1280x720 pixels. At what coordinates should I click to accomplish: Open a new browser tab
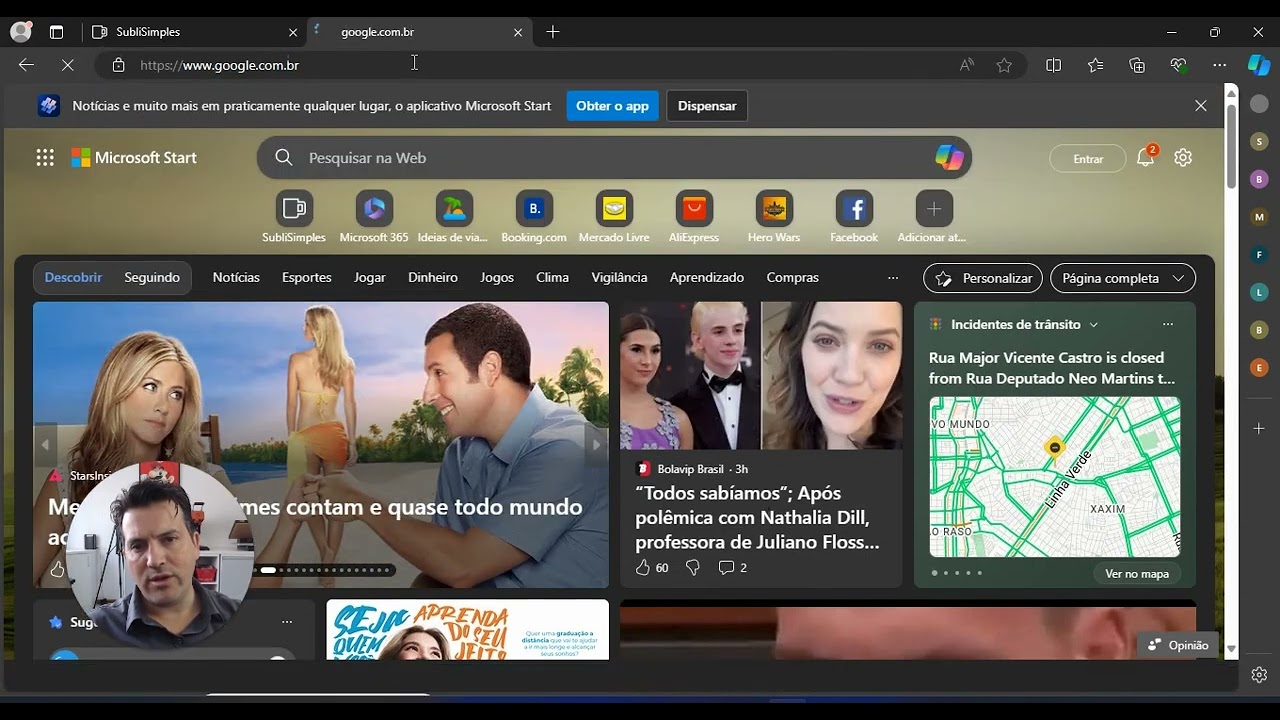pos(553,32)
